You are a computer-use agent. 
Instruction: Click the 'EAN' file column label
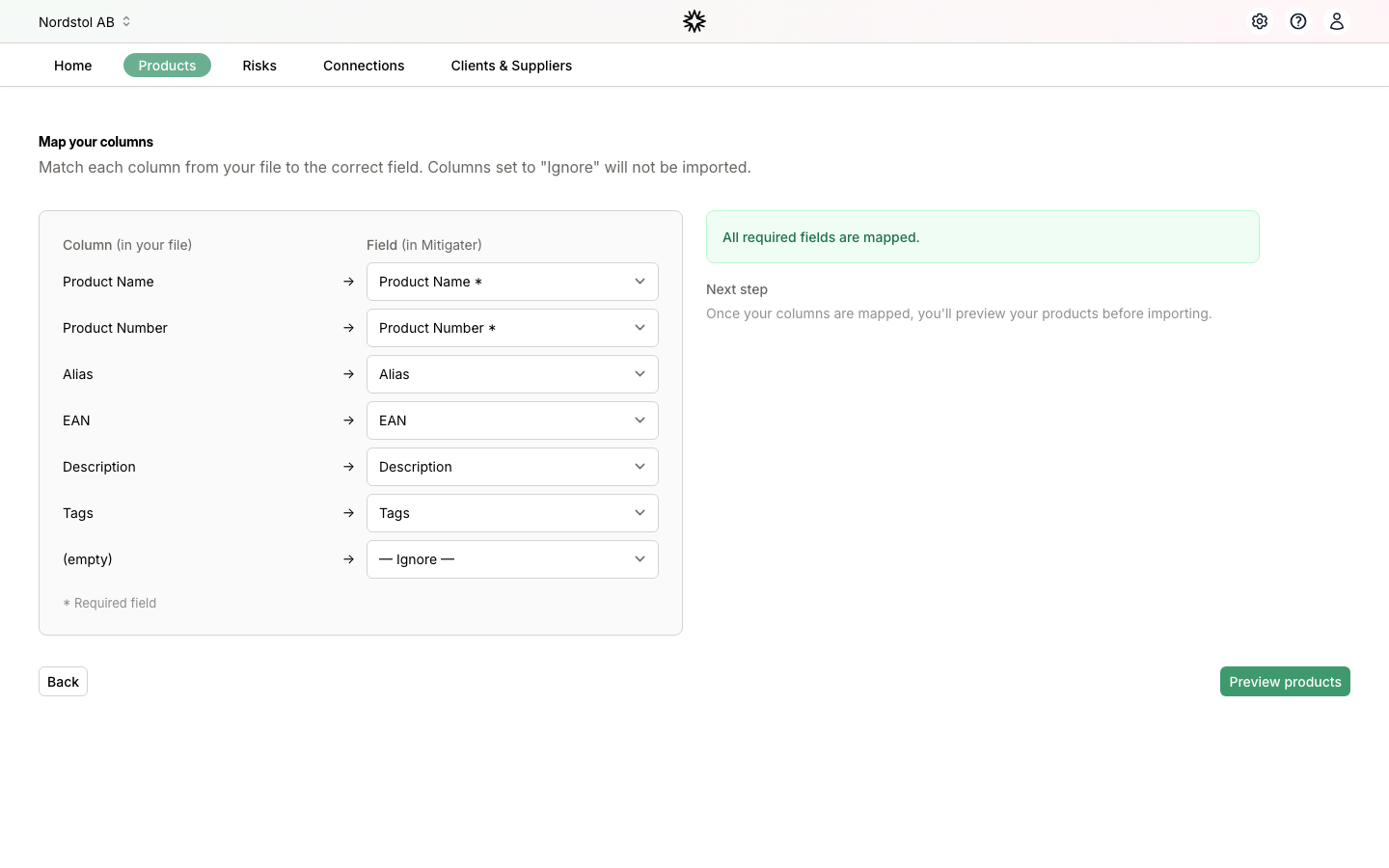[x=76, y=420]
